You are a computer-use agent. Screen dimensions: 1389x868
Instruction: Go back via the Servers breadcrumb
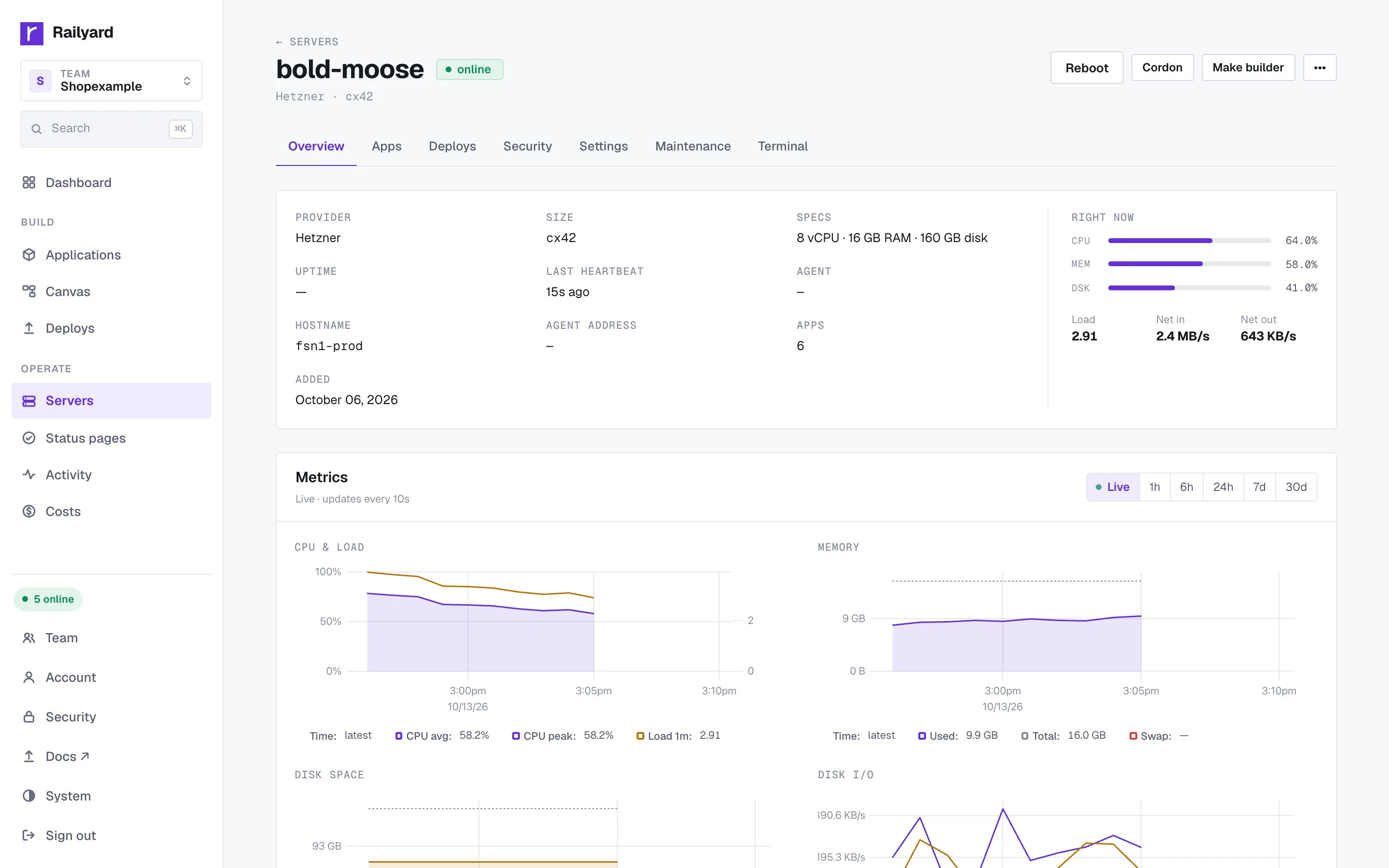click(x=307, y=42)
